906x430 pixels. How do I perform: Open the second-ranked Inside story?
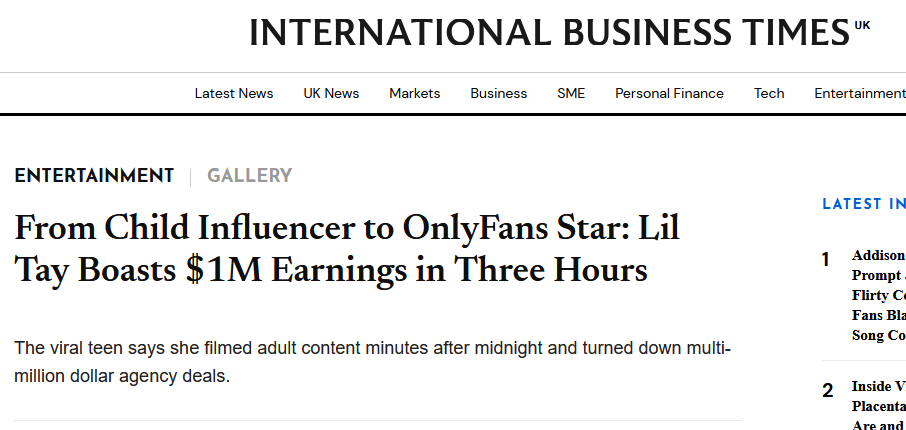click(x=878, y=405)
